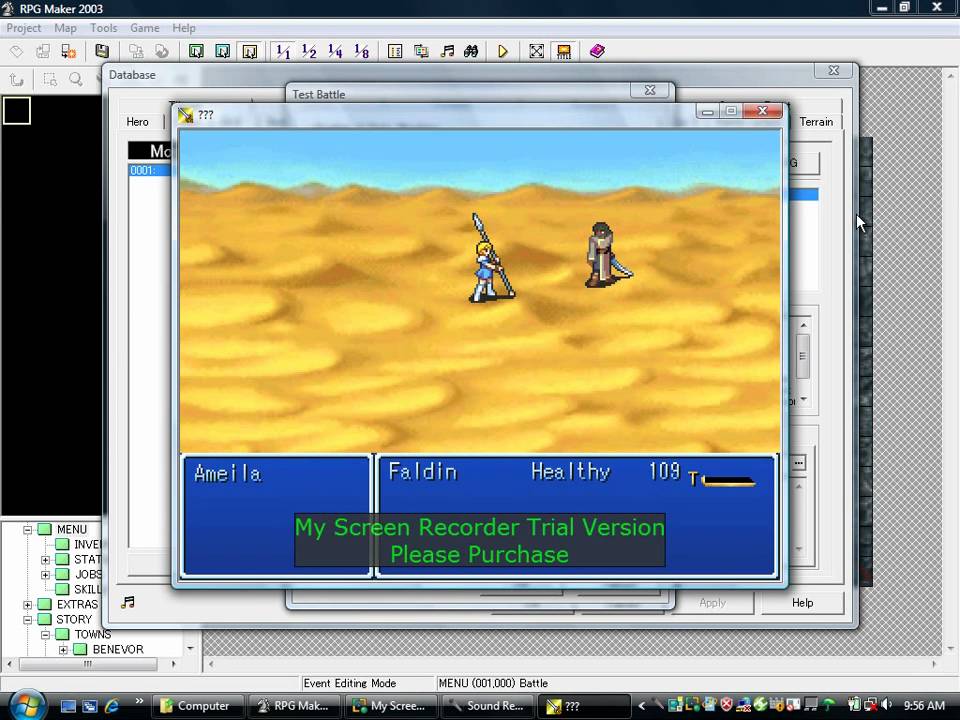960x720 pixels.
Task: Click the Apply button in Database window
Action: pos(713,603)
